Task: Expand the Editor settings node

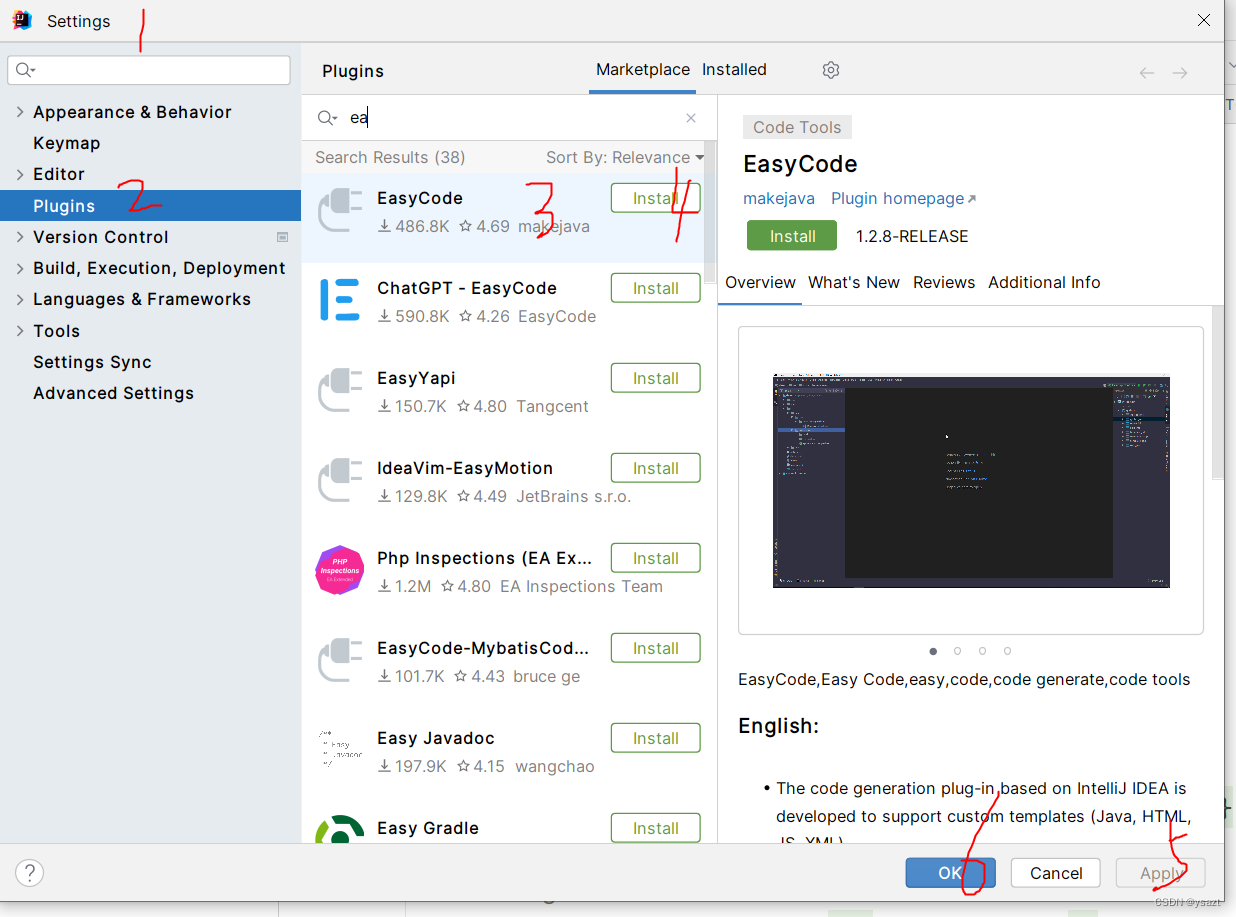Action: pos(20,174)
